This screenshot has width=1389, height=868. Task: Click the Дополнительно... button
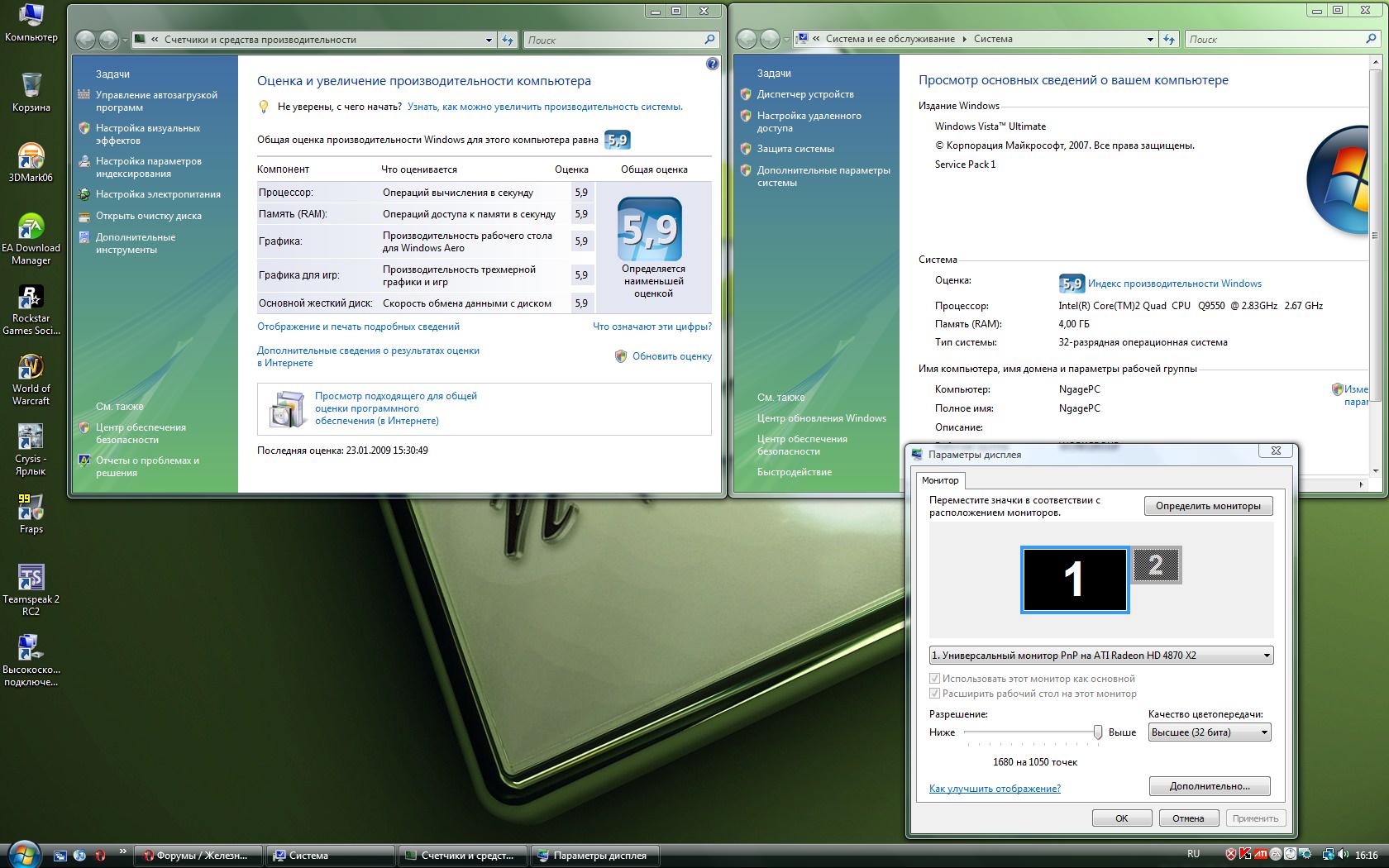(x=1210, y=786)
